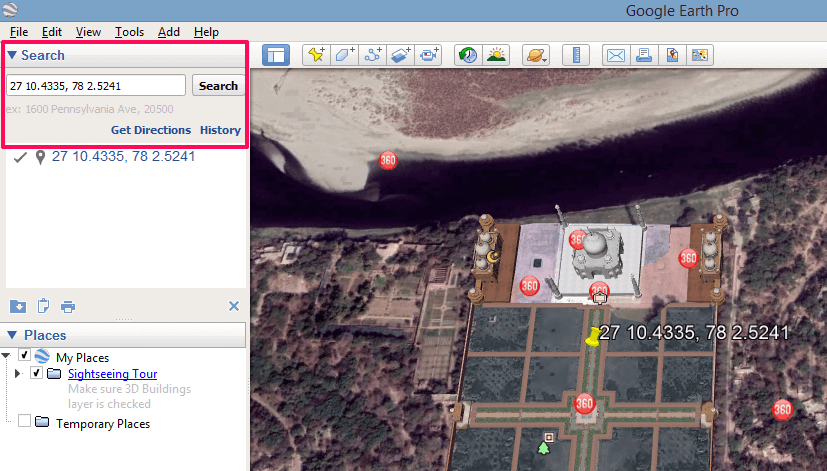
Task: Click the yellow pushpin on map
Action: click(593, 337)
